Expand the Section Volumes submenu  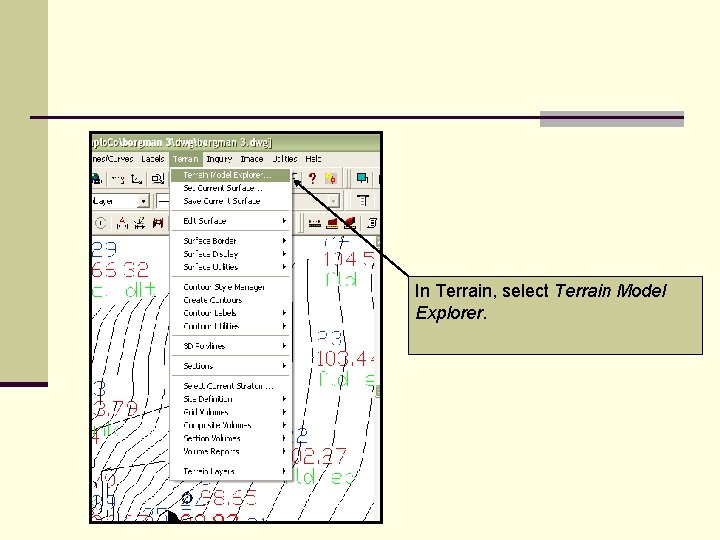point(231,438)
